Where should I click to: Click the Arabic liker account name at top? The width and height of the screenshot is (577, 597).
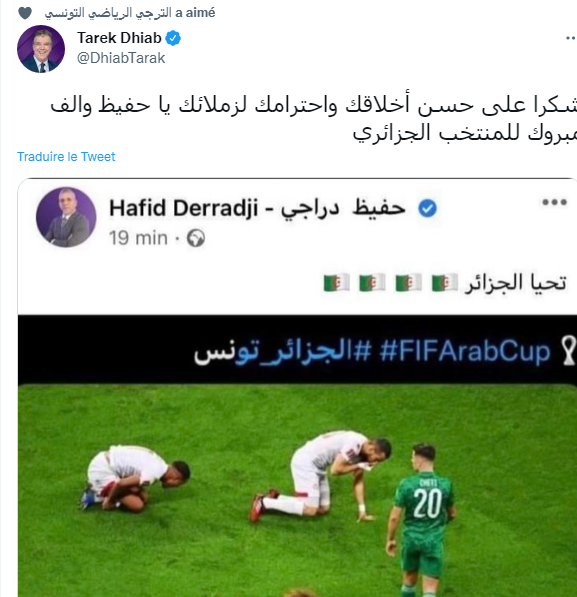pyautogui.click(x=108, y=13)
